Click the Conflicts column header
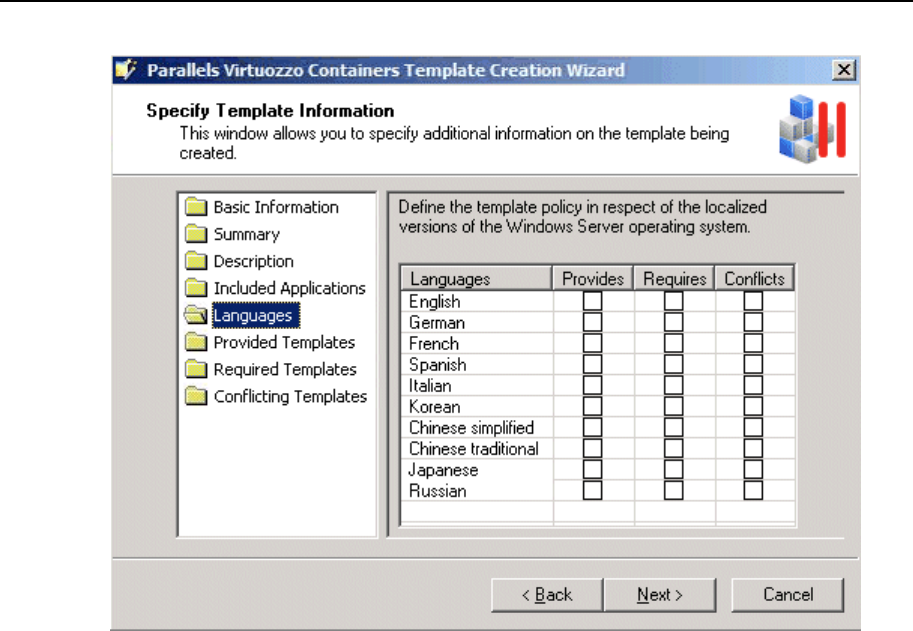The height and width of the screenshot is (631, 913). 755,279
